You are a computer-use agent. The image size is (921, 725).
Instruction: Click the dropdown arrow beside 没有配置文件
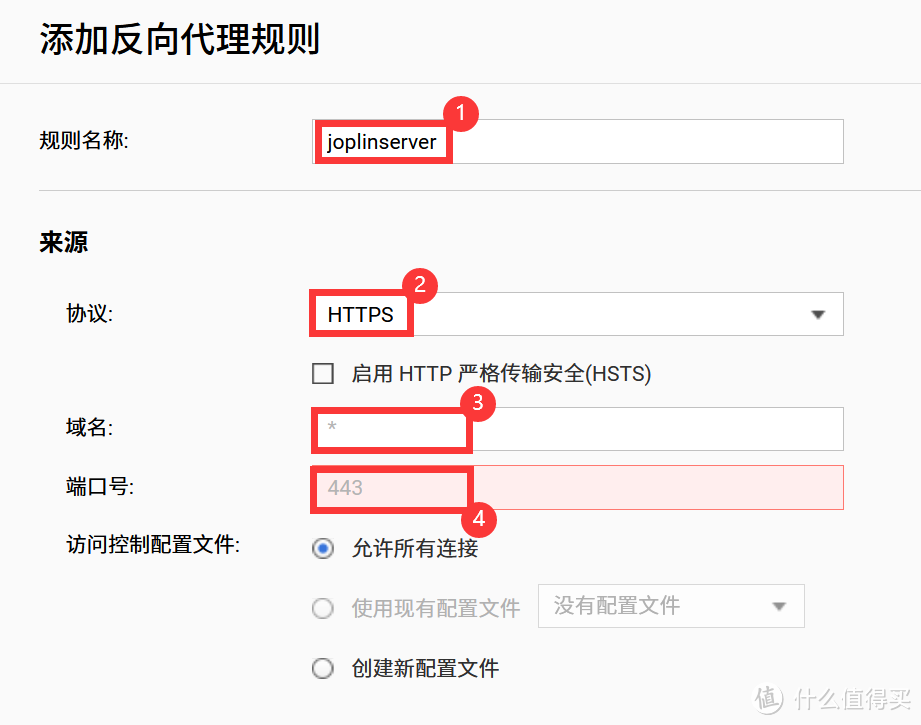click(x=781, y=606)
